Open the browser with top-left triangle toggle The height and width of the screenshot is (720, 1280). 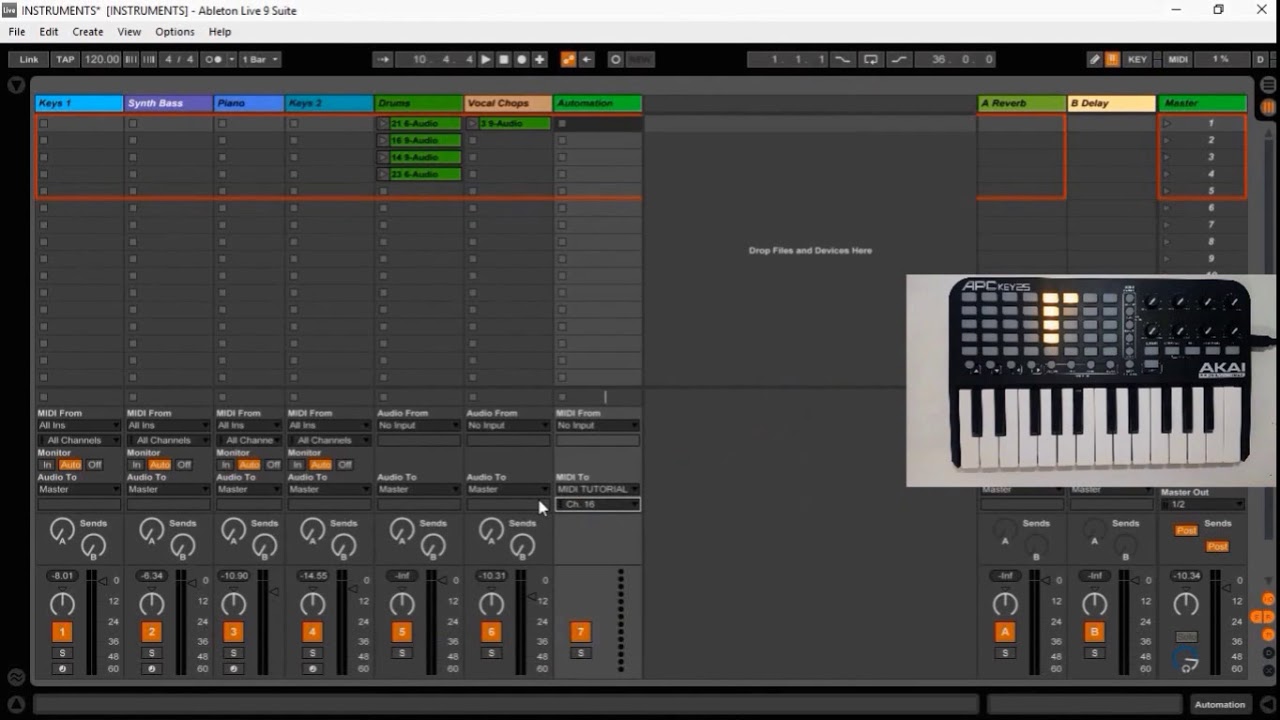click(x=16, y=86)
